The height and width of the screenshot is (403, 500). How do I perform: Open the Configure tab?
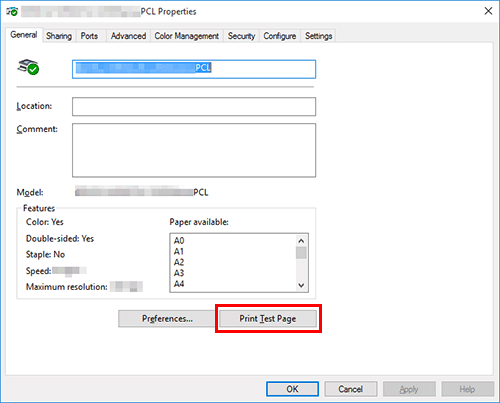280,36
